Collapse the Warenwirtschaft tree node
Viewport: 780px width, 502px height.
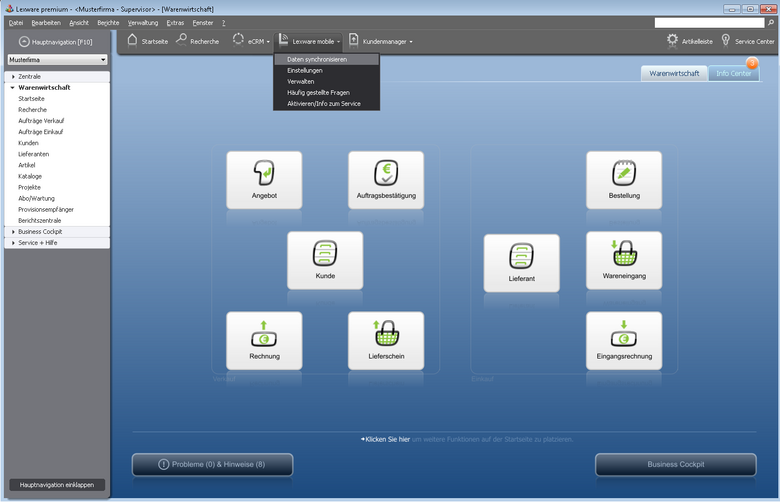click(13, 88)
